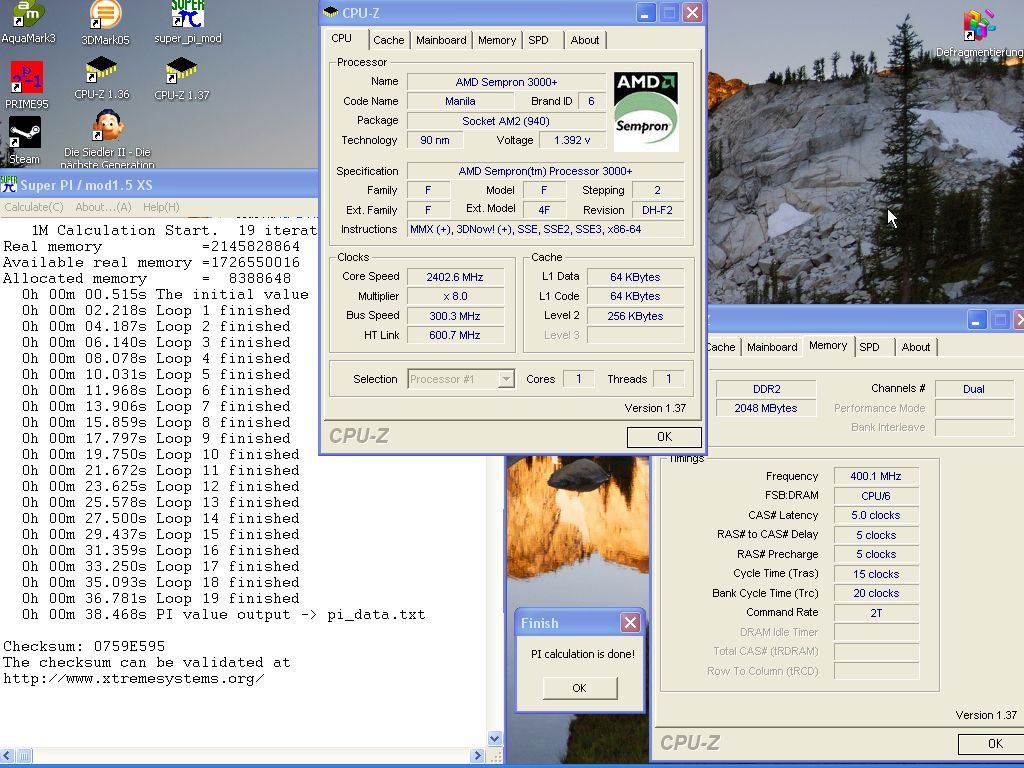Screen dimensions: 1024x768
Task: Click the Super PI horizontal scroll right arrow
Action: (x=477, y=756)
